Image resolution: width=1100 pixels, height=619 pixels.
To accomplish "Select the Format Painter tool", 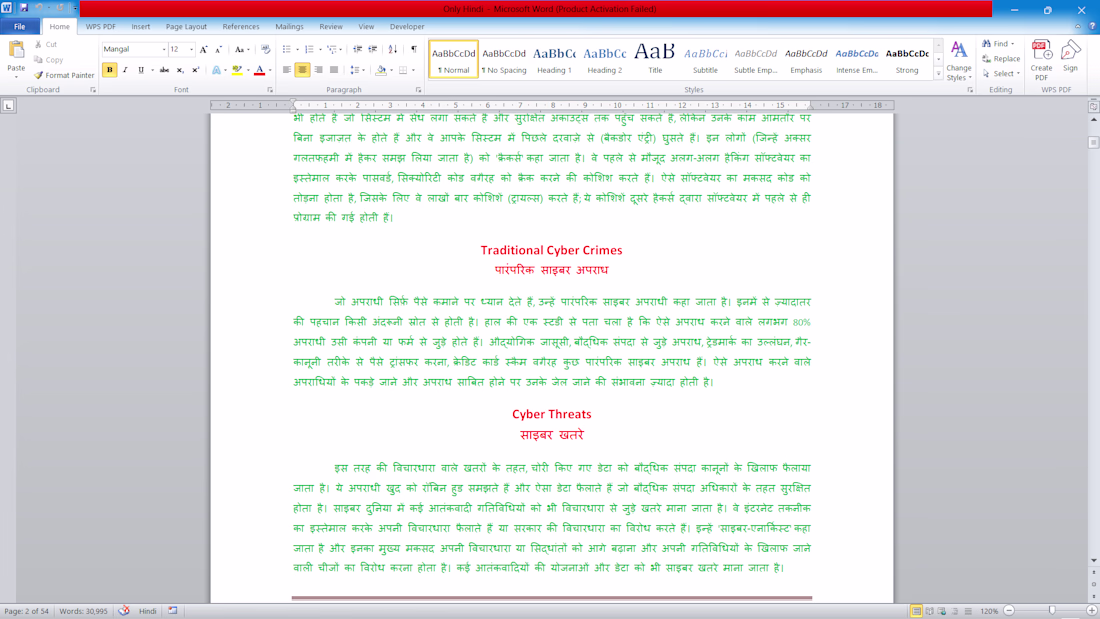I will point(64,75).
